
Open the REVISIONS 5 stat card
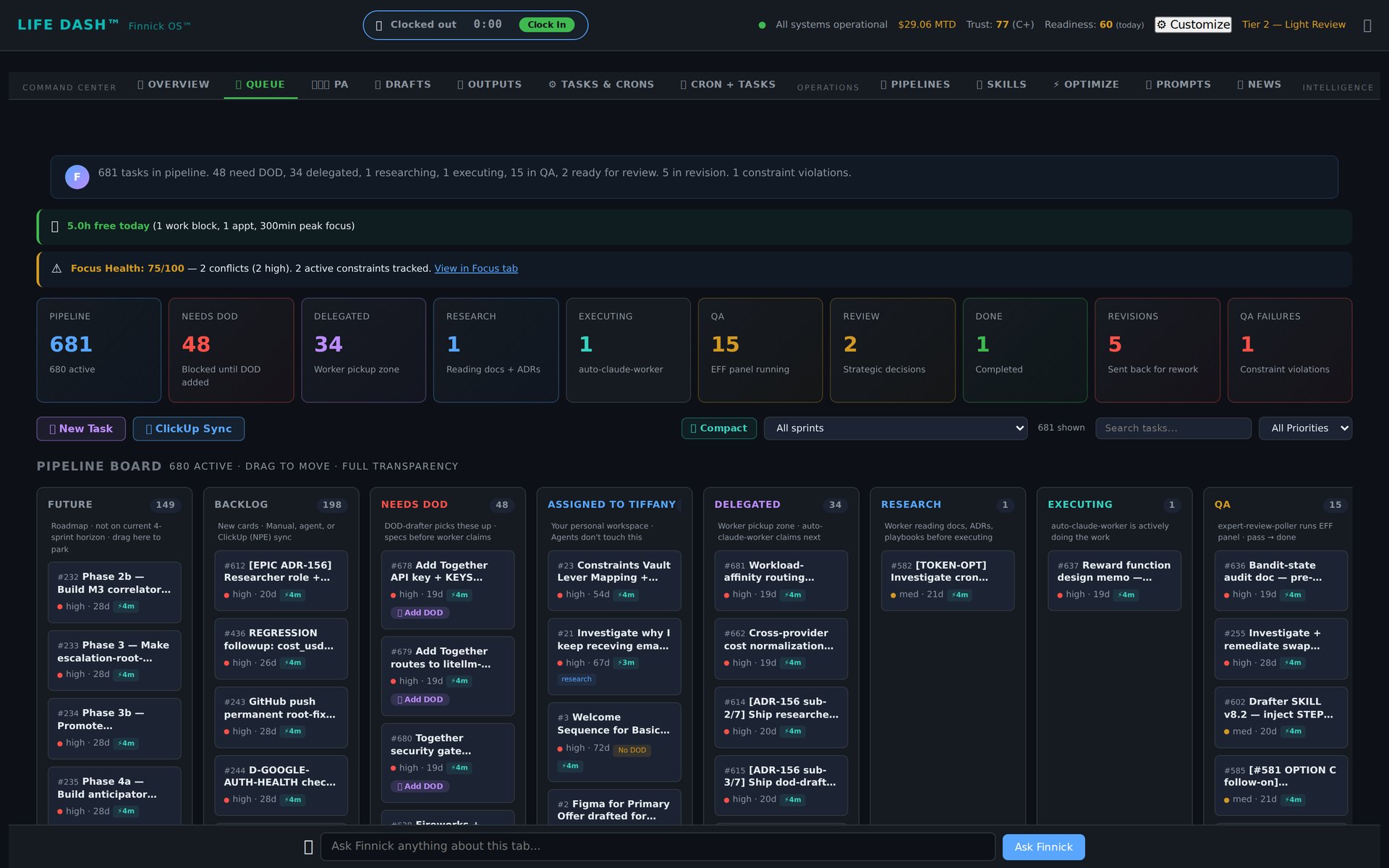1157,350
